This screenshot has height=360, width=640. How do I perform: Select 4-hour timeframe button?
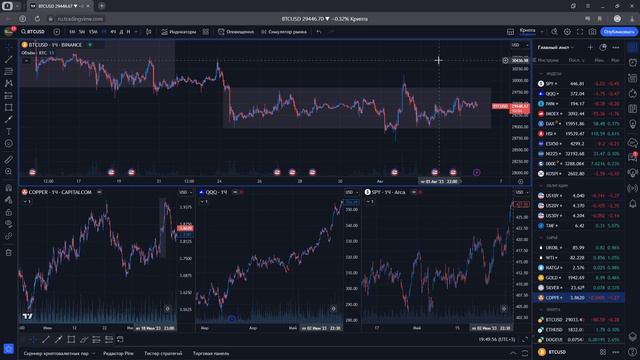click(113, 31)
